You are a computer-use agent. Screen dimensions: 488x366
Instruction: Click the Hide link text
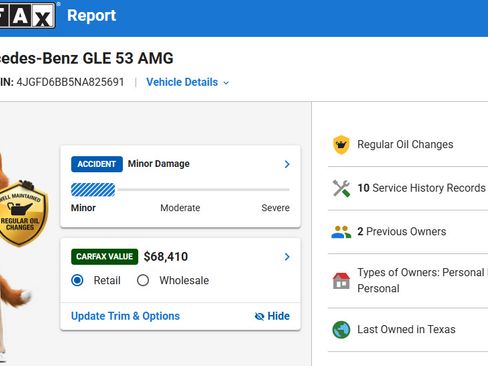(279, 316)
